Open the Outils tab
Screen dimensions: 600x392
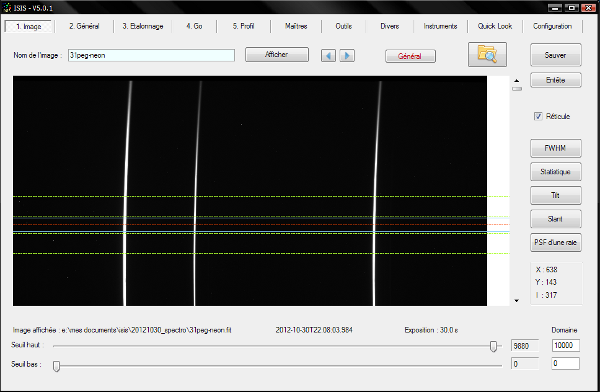coord(344,26)
